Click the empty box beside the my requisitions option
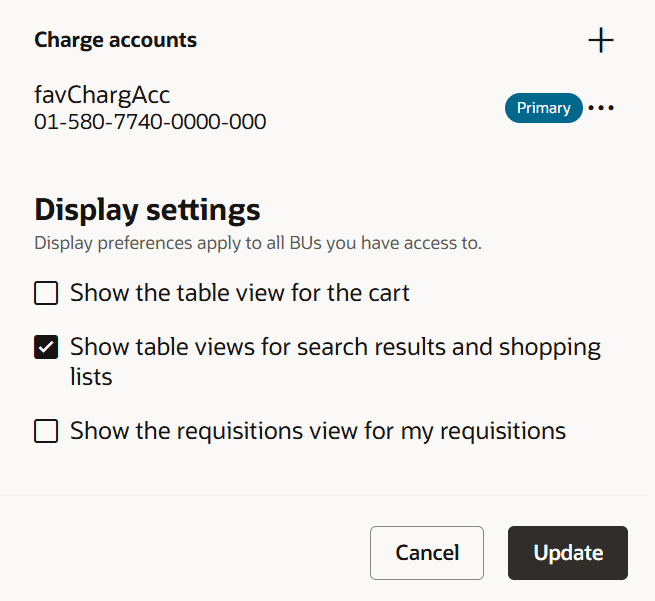The height and width of the screenshot is (601, 655). (46, 431)
